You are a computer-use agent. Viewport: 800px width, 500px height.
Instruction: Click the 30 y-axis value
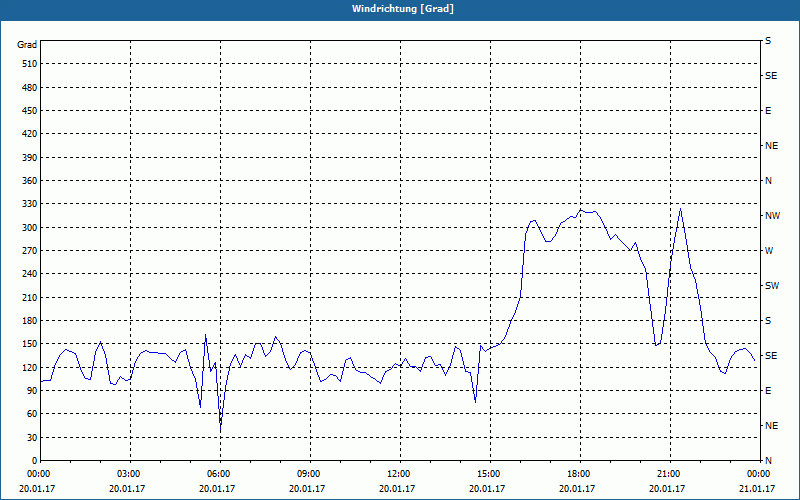[x=32, y=438]
